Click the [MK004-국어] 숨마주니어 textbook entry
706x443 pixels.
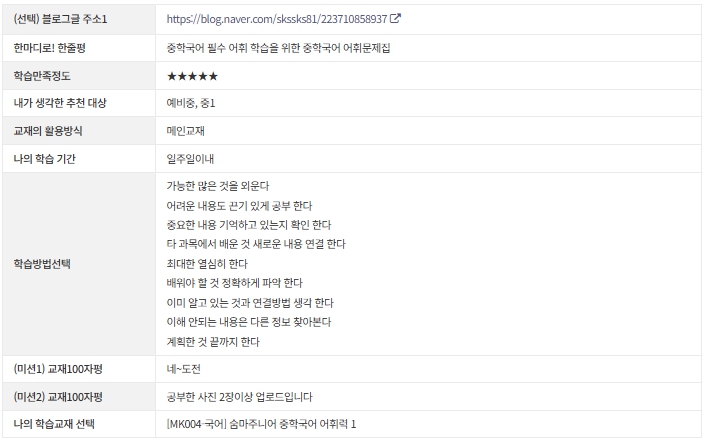click(x=262, y=424)
